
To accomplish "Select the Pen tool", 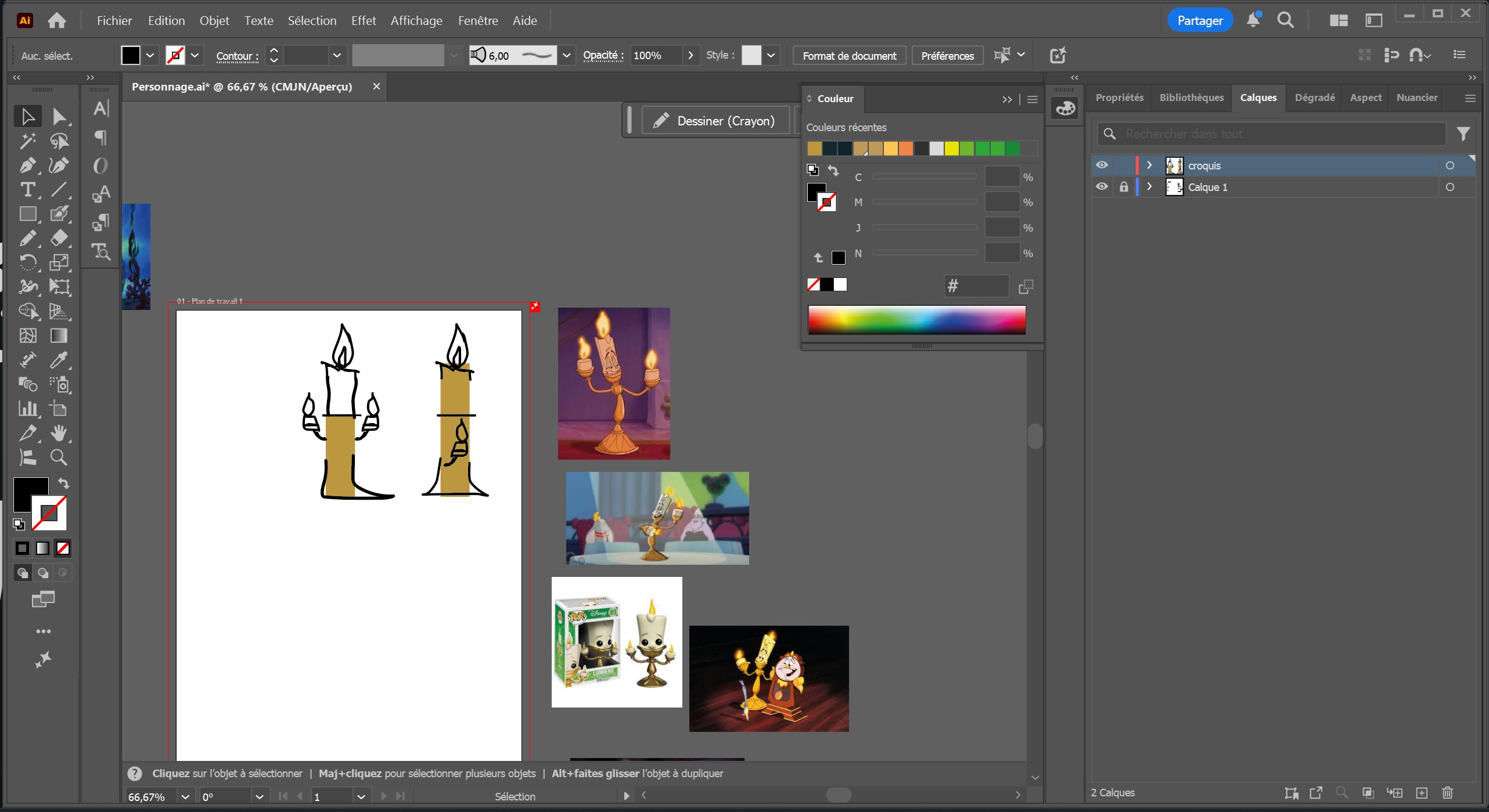I will point(27,165).
